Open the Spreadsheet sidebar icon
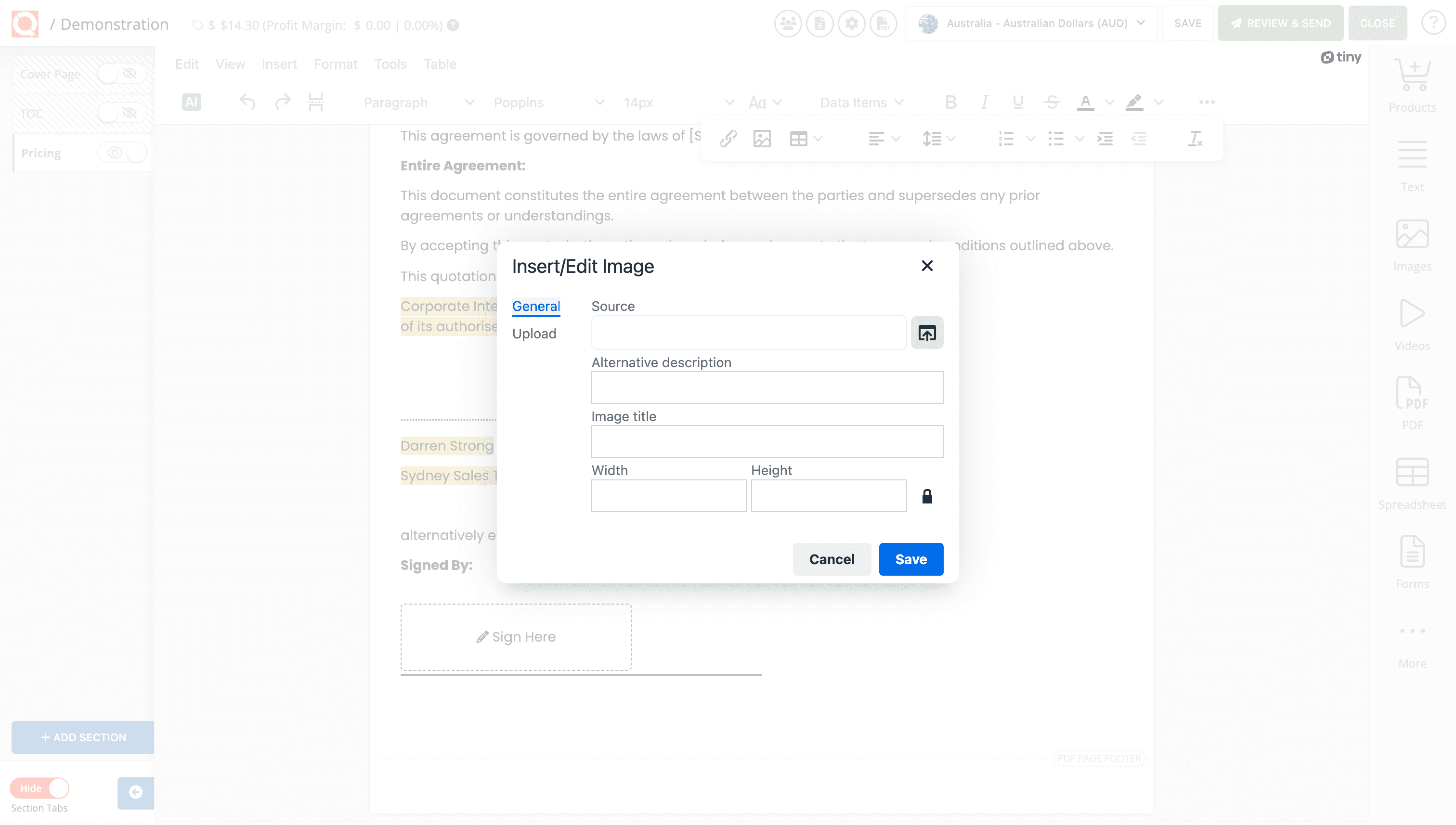Image resolution: width=1456 pixels, height=825 pixels. pyautogui.click(x=1412, y=483)
